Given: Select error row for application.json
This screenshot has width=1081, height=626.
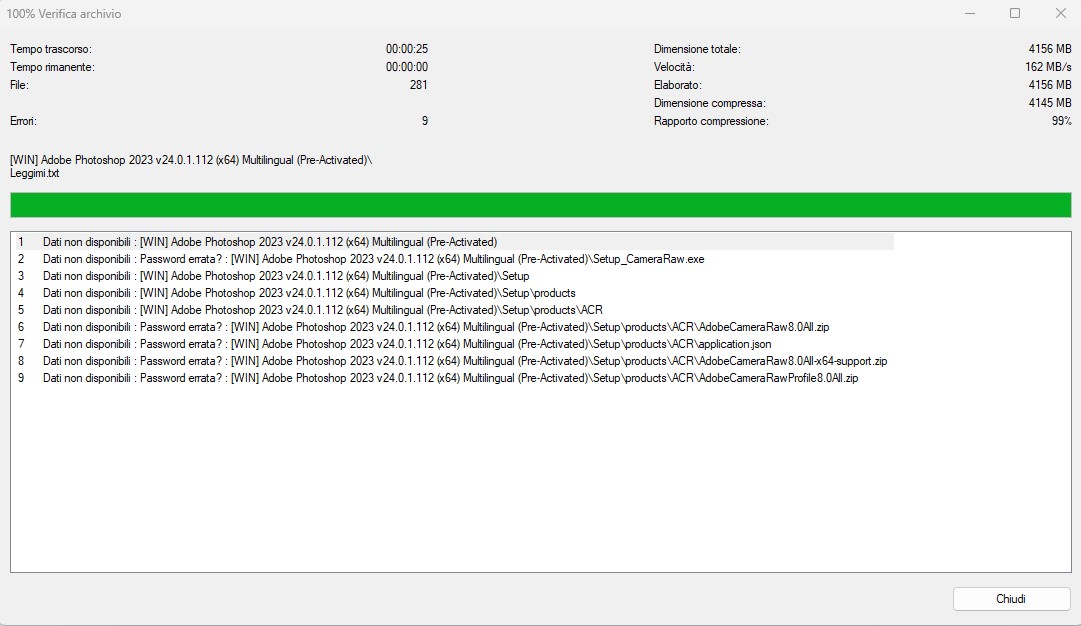Looking at the screenshot, I should click(455, 344).
